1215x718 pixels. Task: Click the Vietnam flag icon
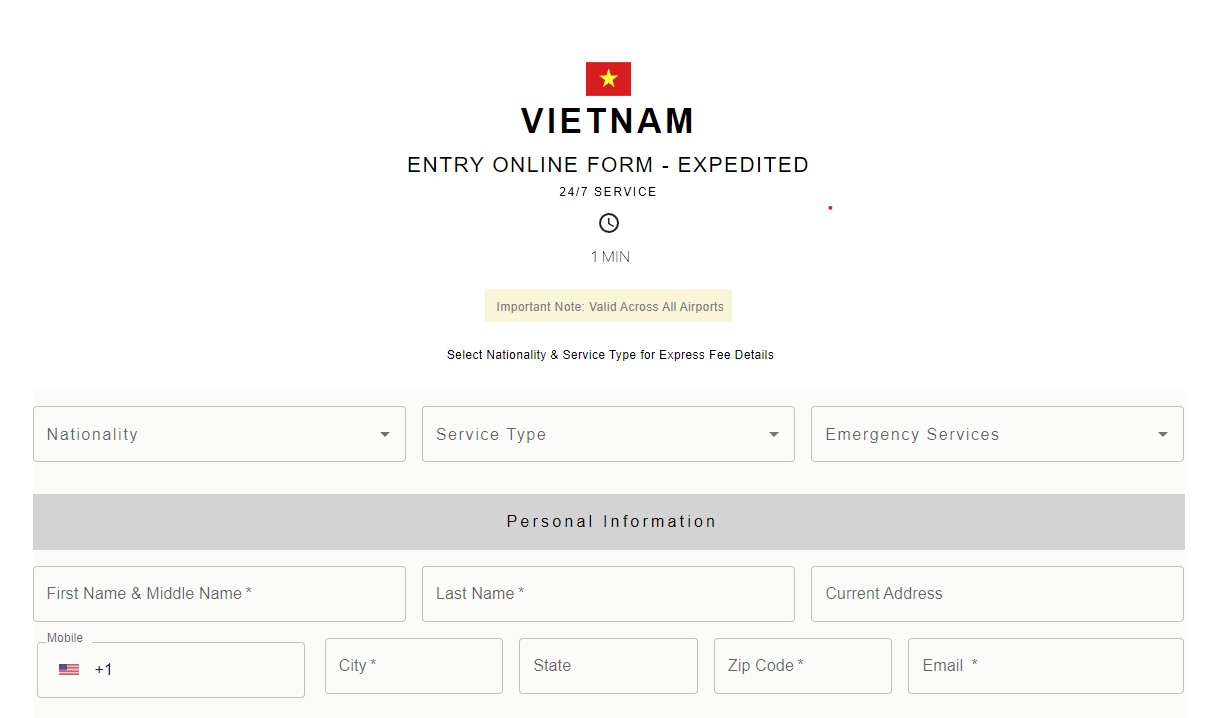608,79
